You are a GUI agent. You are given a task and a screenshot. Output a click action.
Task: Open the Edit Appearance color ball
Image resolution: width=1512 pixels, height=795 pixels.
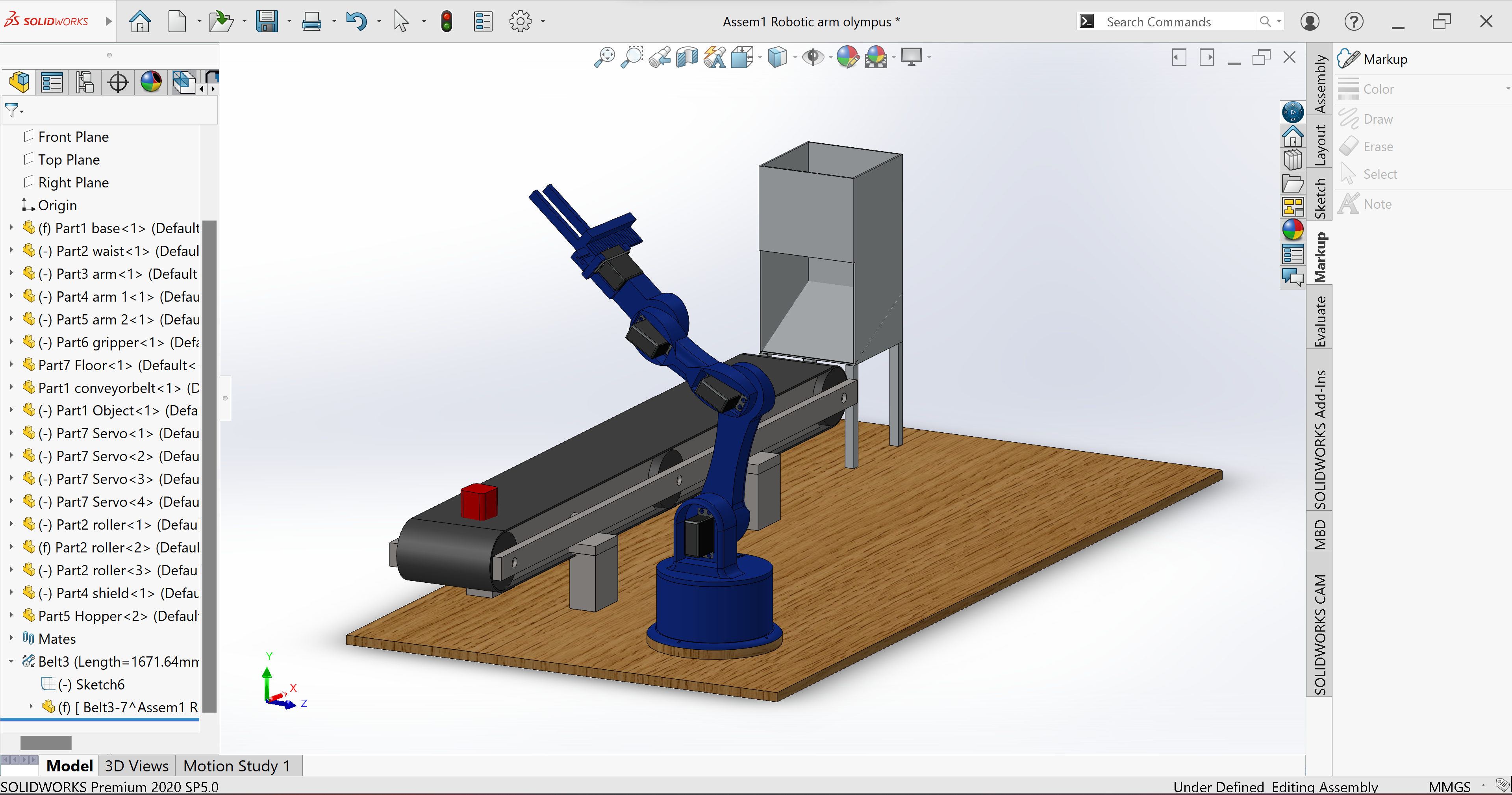[x=847, y=57]
